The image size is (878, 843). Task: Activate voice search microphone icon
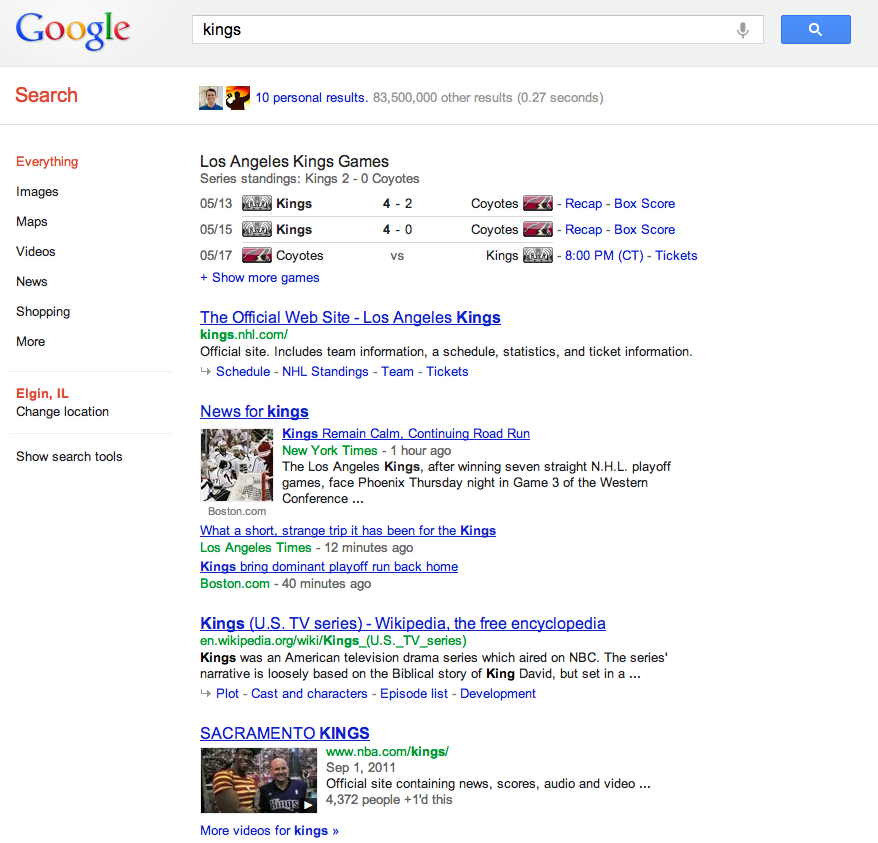coord(742,30)
